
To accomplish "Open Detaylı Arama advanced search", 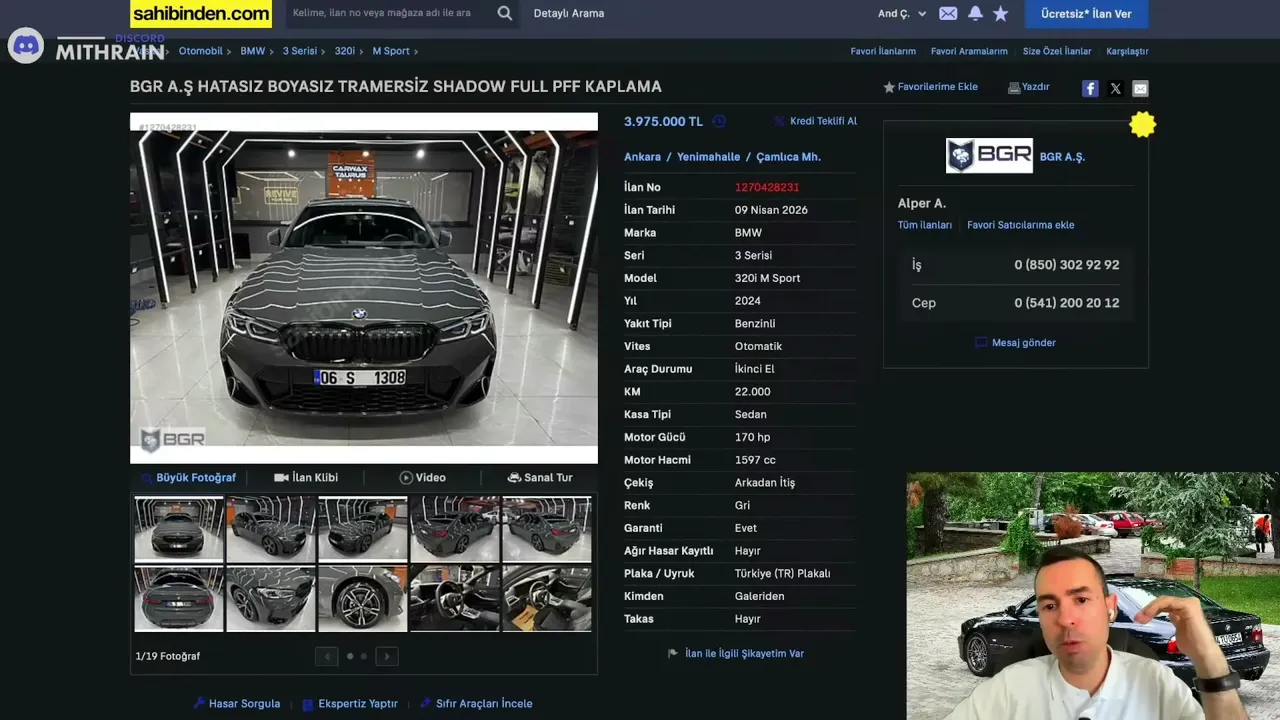I will (569, 13).
